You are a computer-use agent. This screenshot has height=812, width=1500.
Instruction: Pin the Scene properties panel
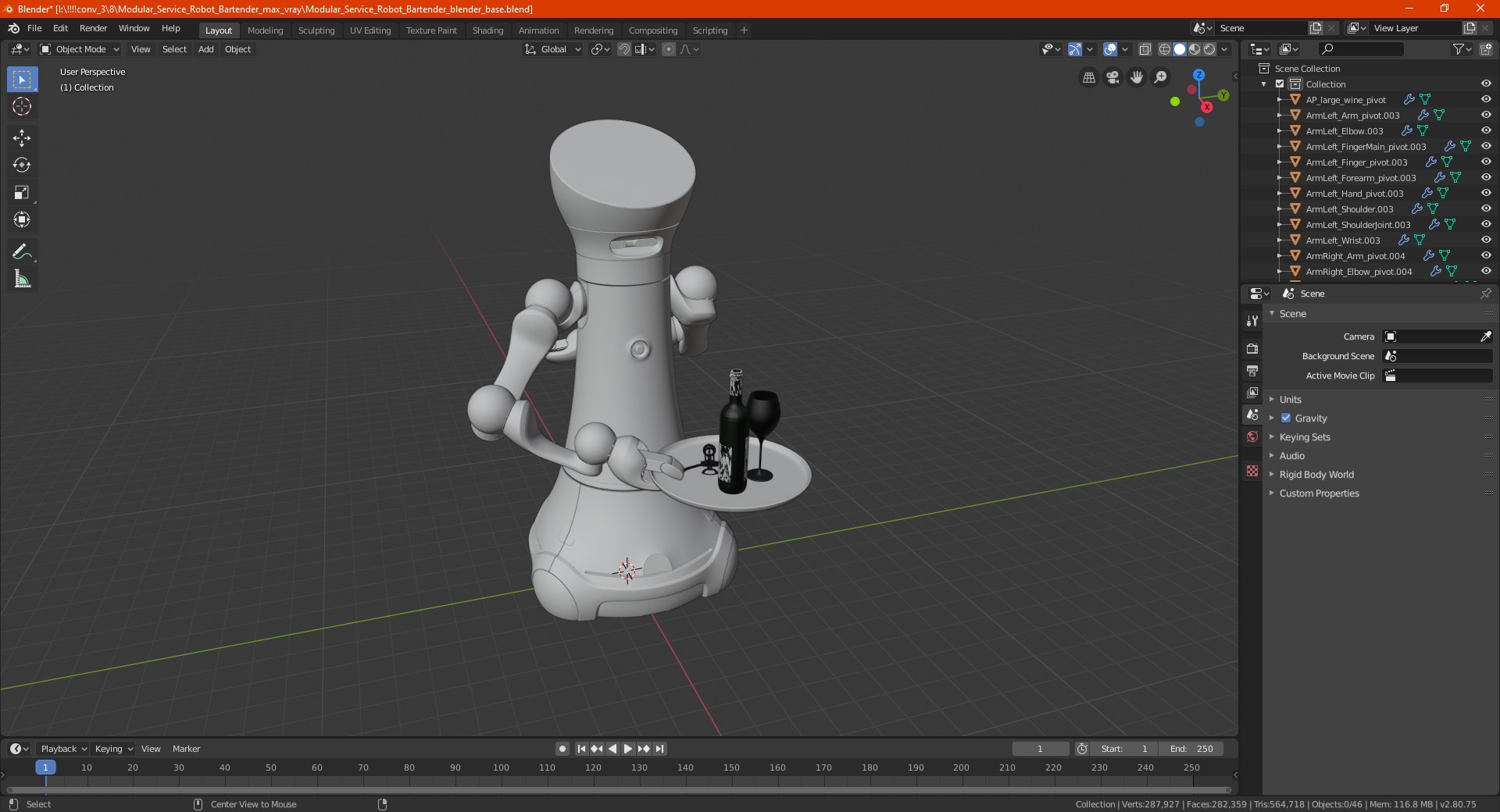1485,294
